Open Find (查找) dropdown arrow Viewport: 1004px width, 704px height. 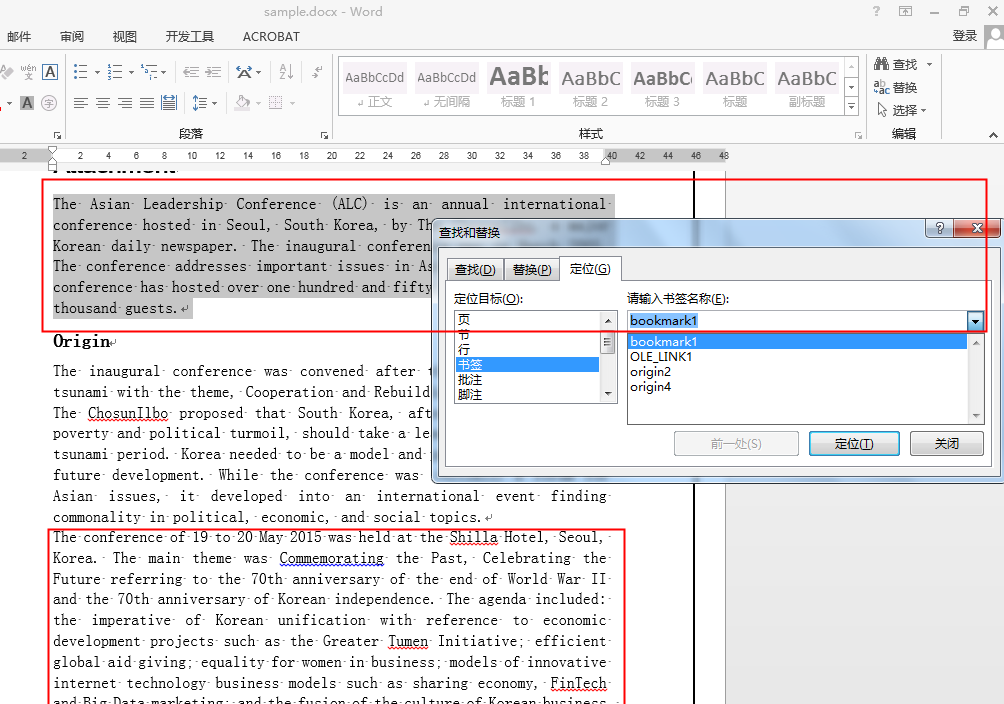pyautogui.click(x=929, y=64)
